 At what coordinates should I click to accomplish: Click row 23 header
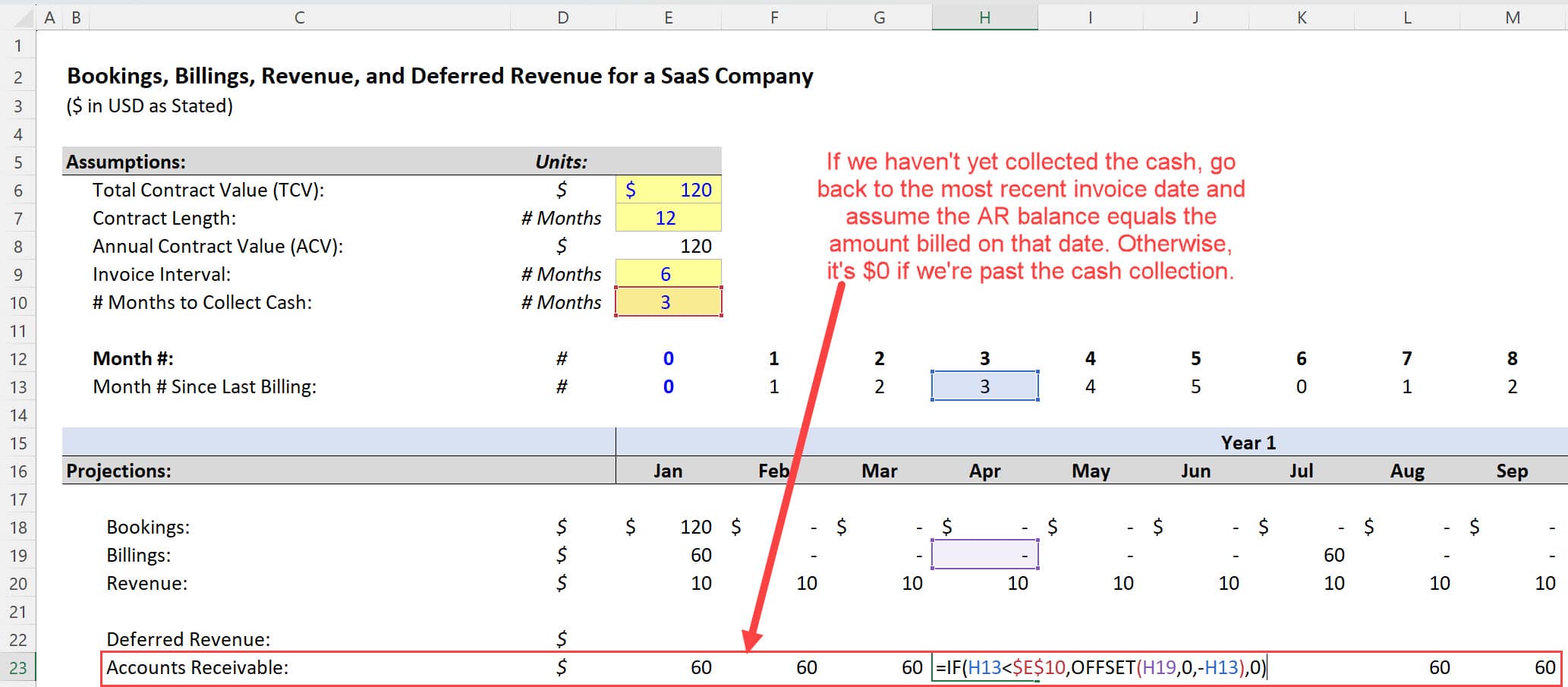click(x=19, y=667)
